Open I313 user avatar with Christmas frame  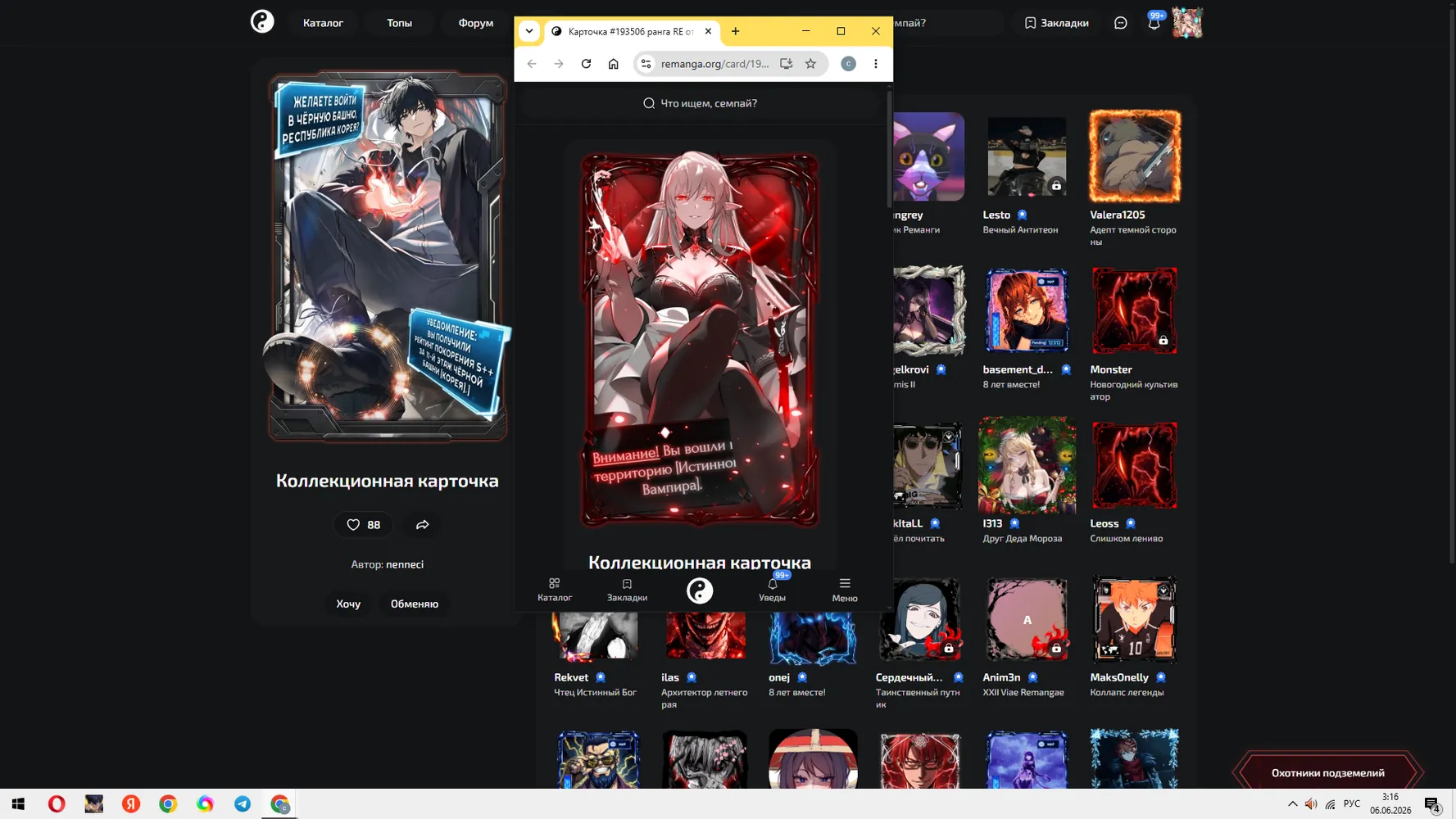coord(1027,465)
